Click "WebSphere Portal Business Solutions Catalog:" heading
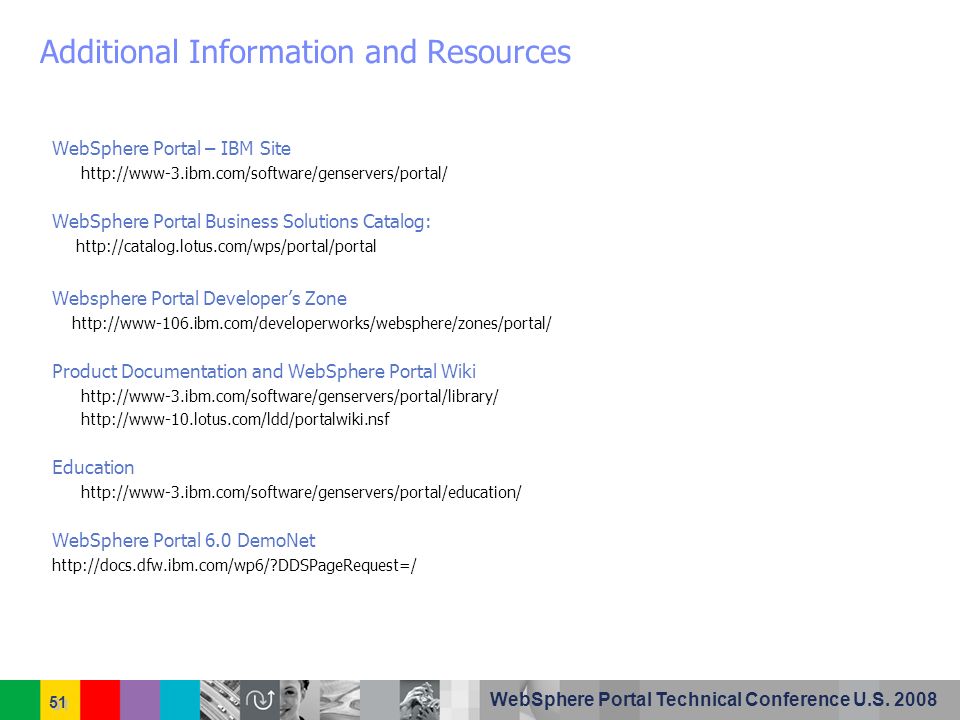Viewport: 960px width, 720px height. (241, 222)
